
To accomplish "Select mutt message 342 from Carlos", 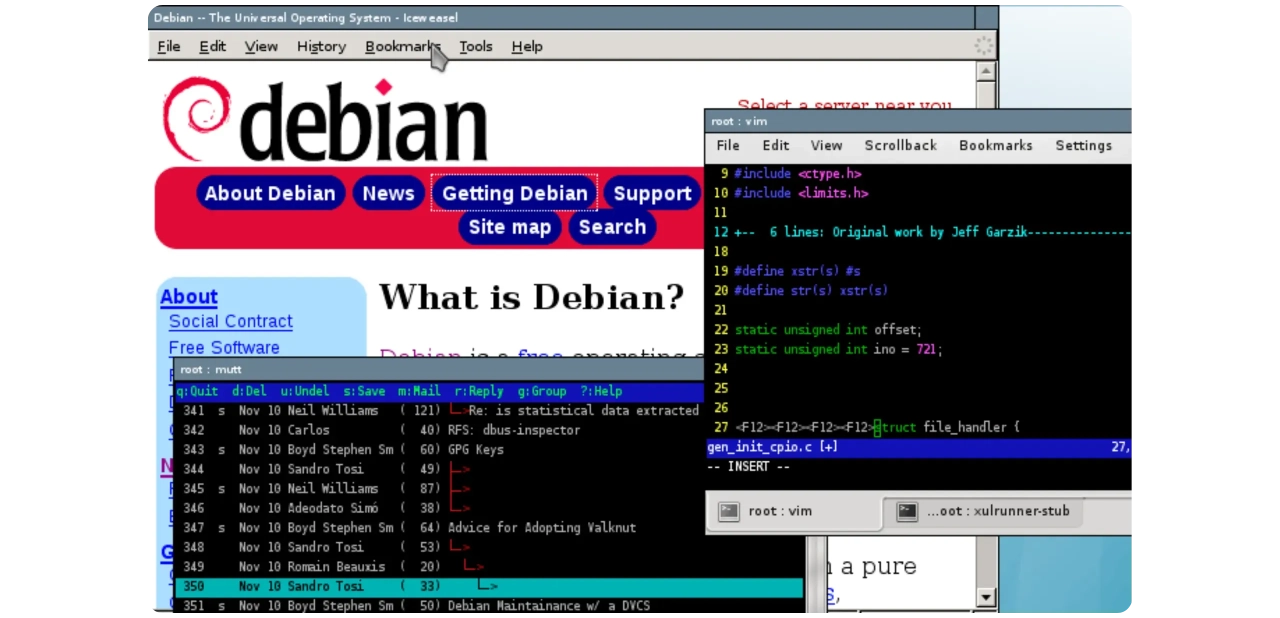I will (439, 430).
